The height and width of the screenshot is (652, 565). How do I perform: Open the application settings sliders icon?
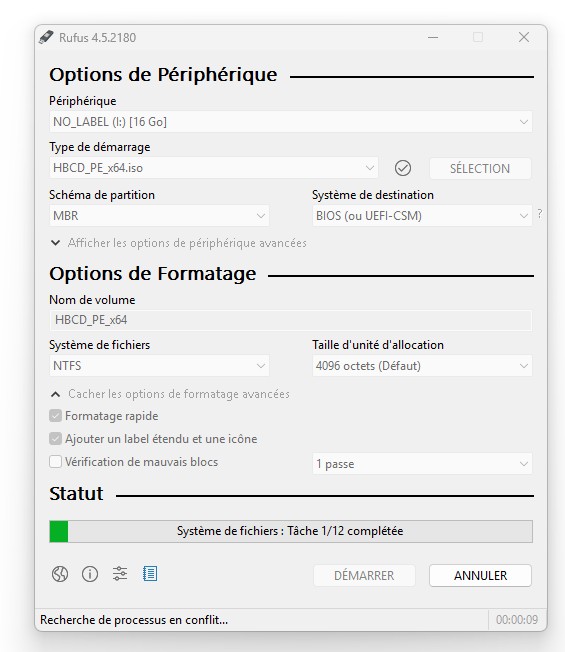point(120,574)
